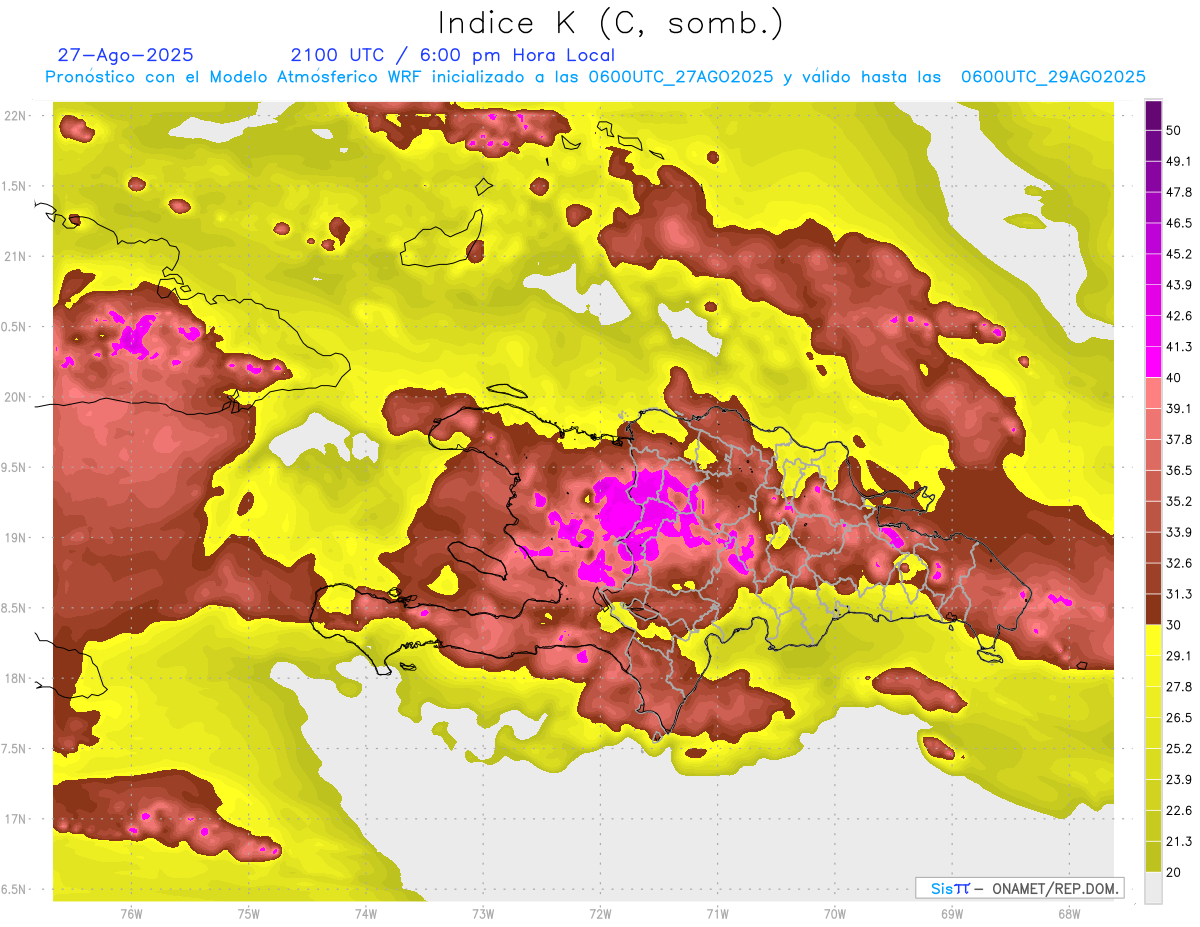This screenshot has width=1200, height=927.
Task: Click the colorbar label "30"
Action: (1175, 625)
